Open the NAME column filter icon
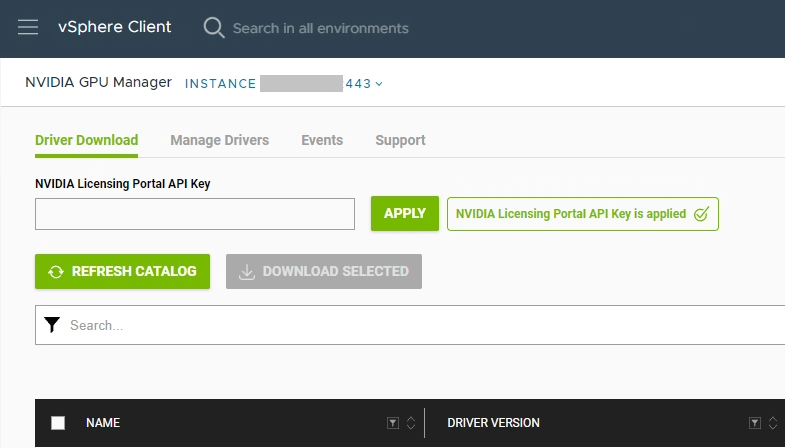The height and width of the screenshot is (448, 785). (393, 423)
